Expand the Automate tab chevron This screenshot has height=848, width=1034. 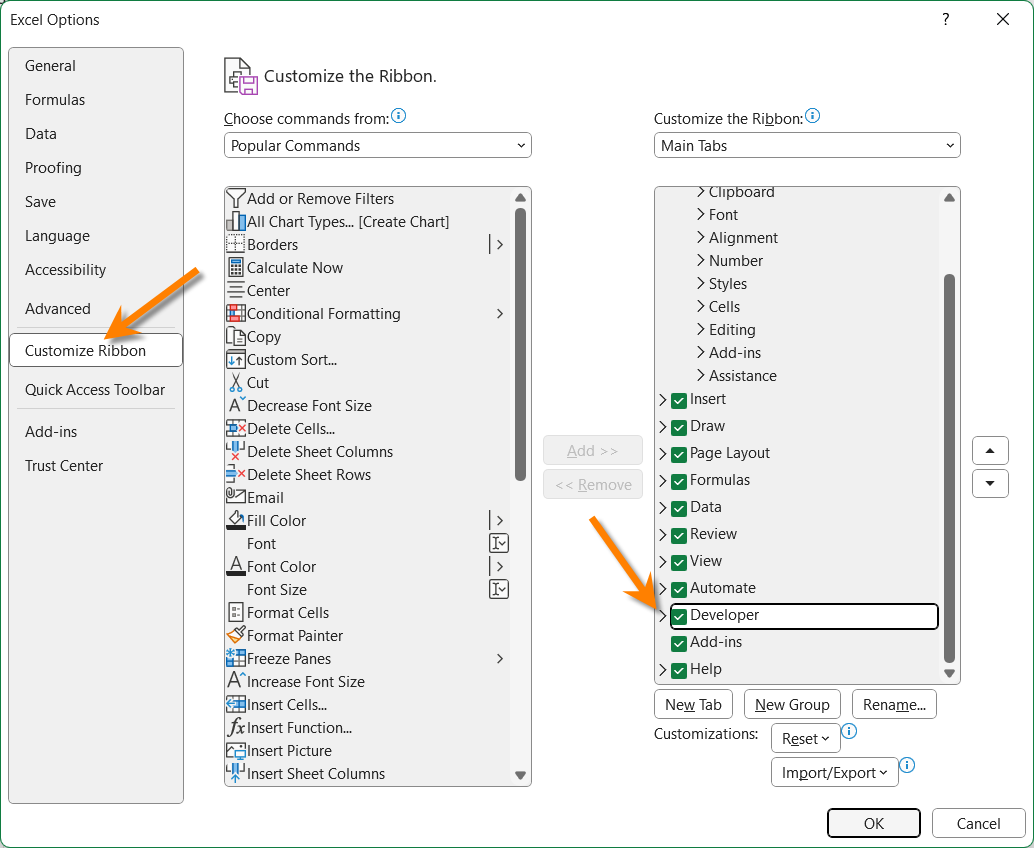[x=663, y=588]
